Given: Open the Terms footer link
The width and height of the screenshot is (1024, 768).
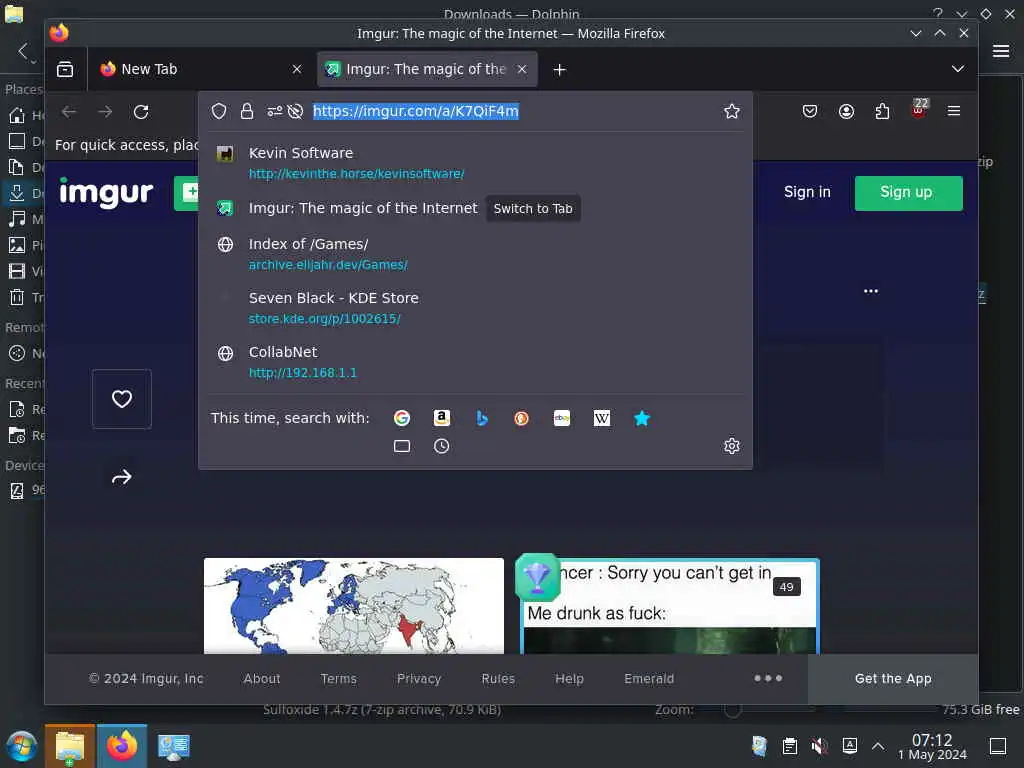Looking at the screenshot, I should click(x=338, y=679).
